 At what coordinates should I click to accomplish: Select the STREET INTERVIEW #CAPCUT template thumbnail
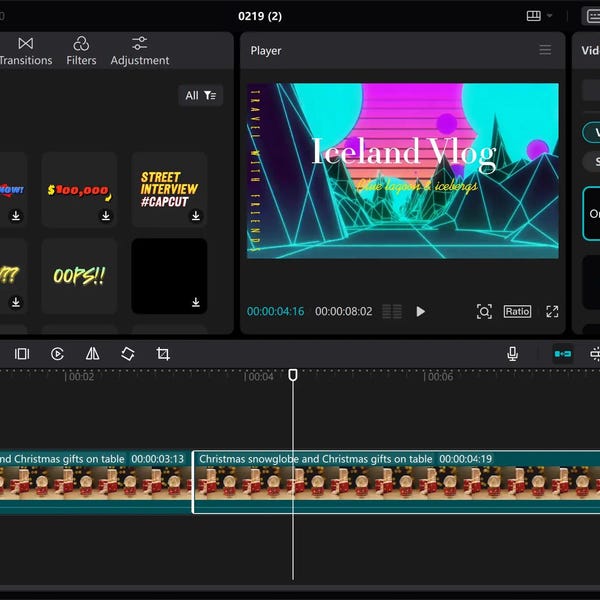(169, 189)
